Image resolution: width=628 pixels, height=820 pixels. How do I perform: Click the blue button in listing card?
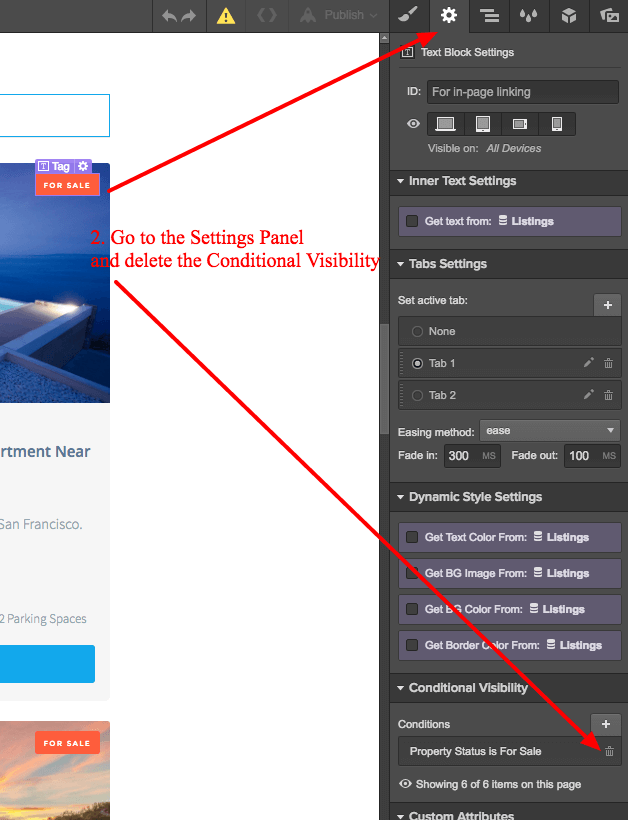pyautogui.click(x=47, y=664)
